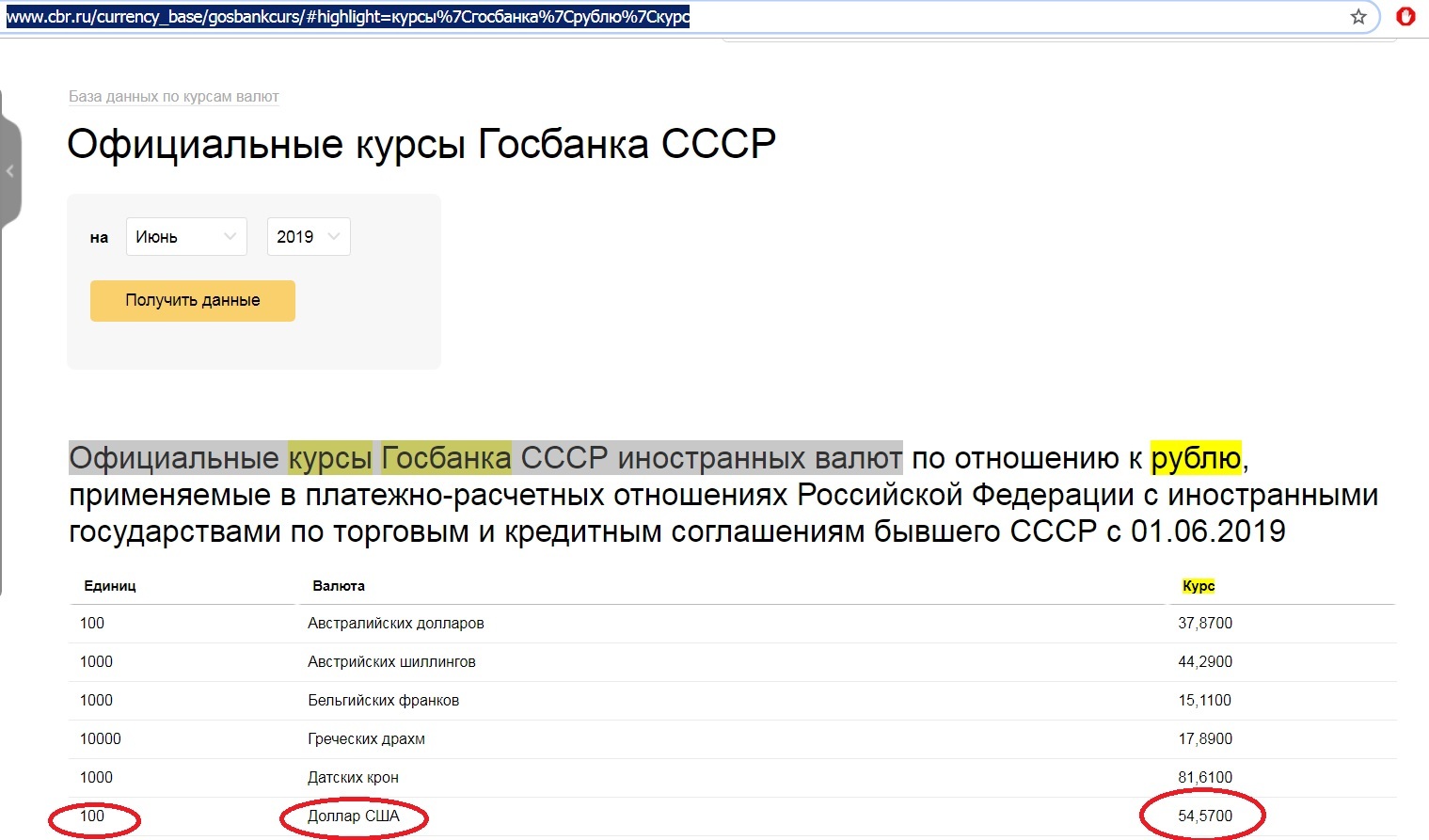Click the page title 'Официальные курсы Госбанка СССР'
This screenshot has height=840, width=1429.
coord(421,145)
